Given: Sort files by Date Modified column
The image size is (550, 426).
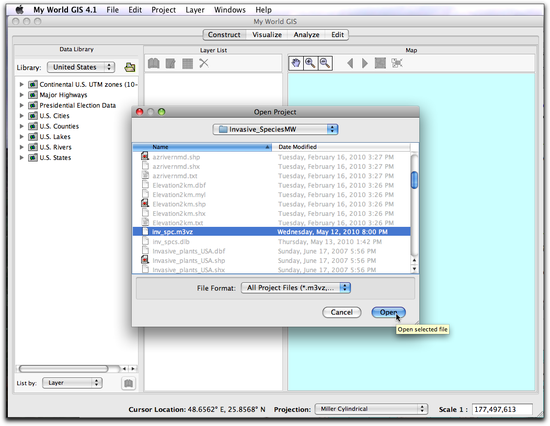Looking at the screenshot, I should pos(341,147).
